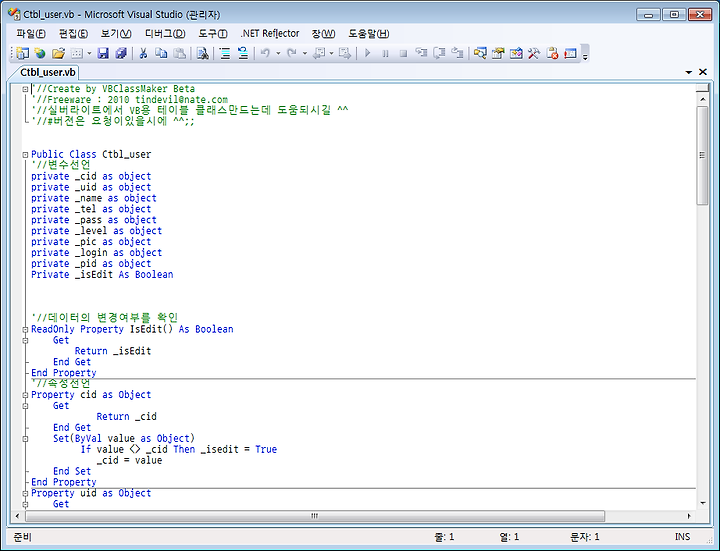Open the Add New Item dropdown arrow

[x=89, y=53]
